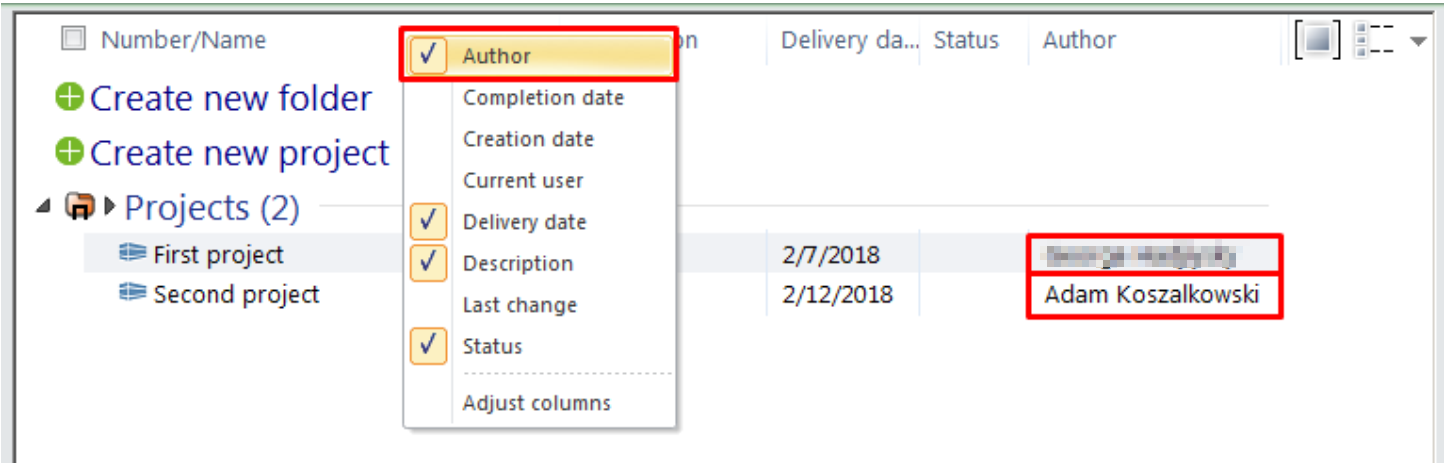
Task: Click the green plus icon beside Create new folder
Action: point(70,98)
